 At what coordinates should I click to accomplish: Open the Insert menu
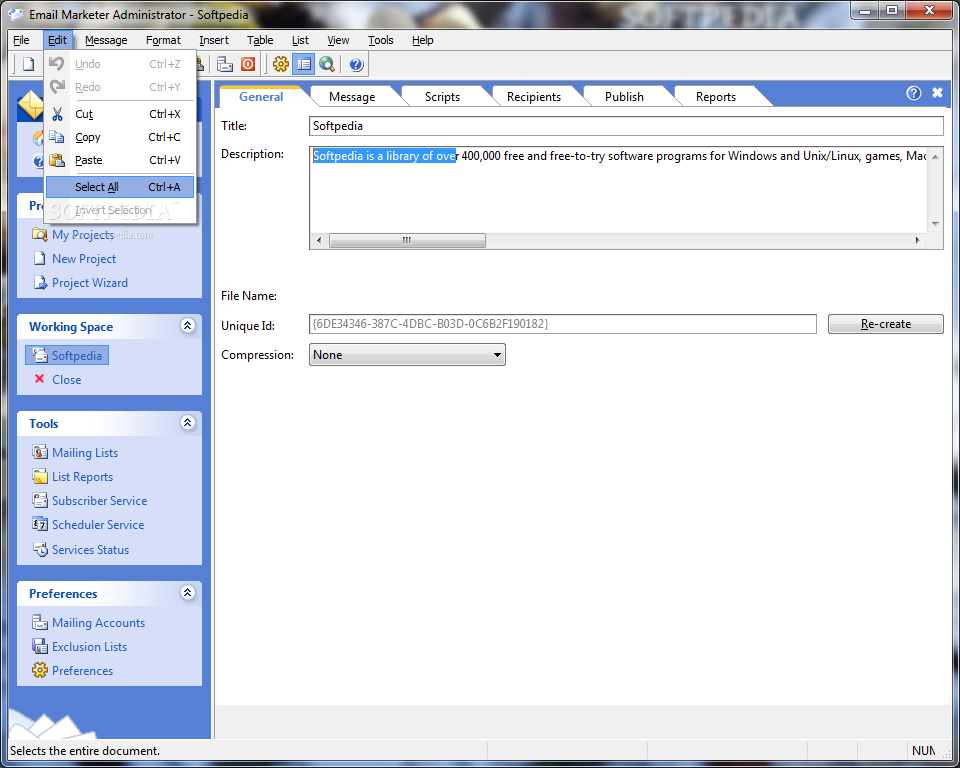pyautogui.click(x=214, y=40)
